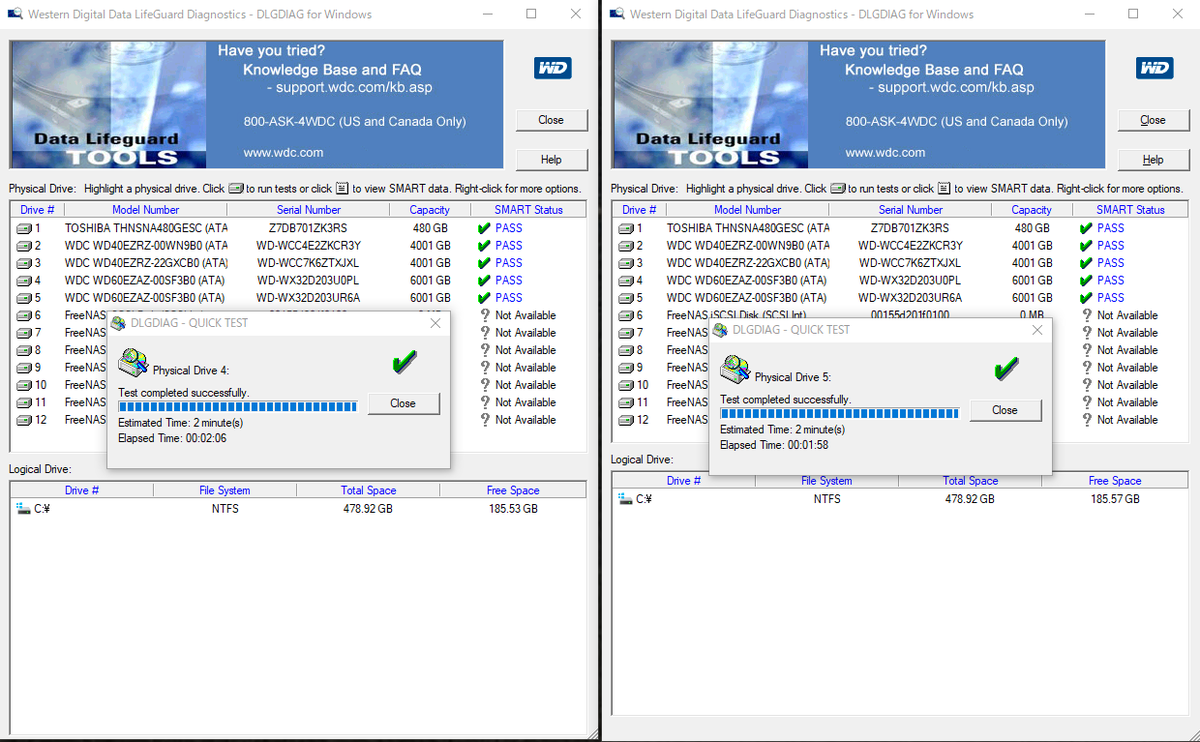Click serial WD-WX32D203U0PL in left window

308,280
